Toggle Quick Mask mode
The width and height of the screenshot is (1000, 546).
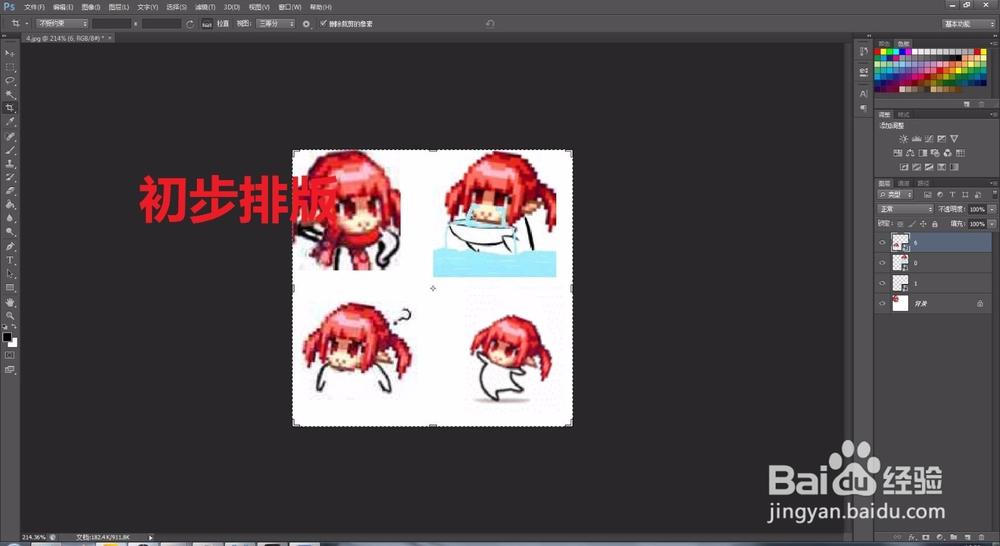pyautogui.click(x=10, y=355)
